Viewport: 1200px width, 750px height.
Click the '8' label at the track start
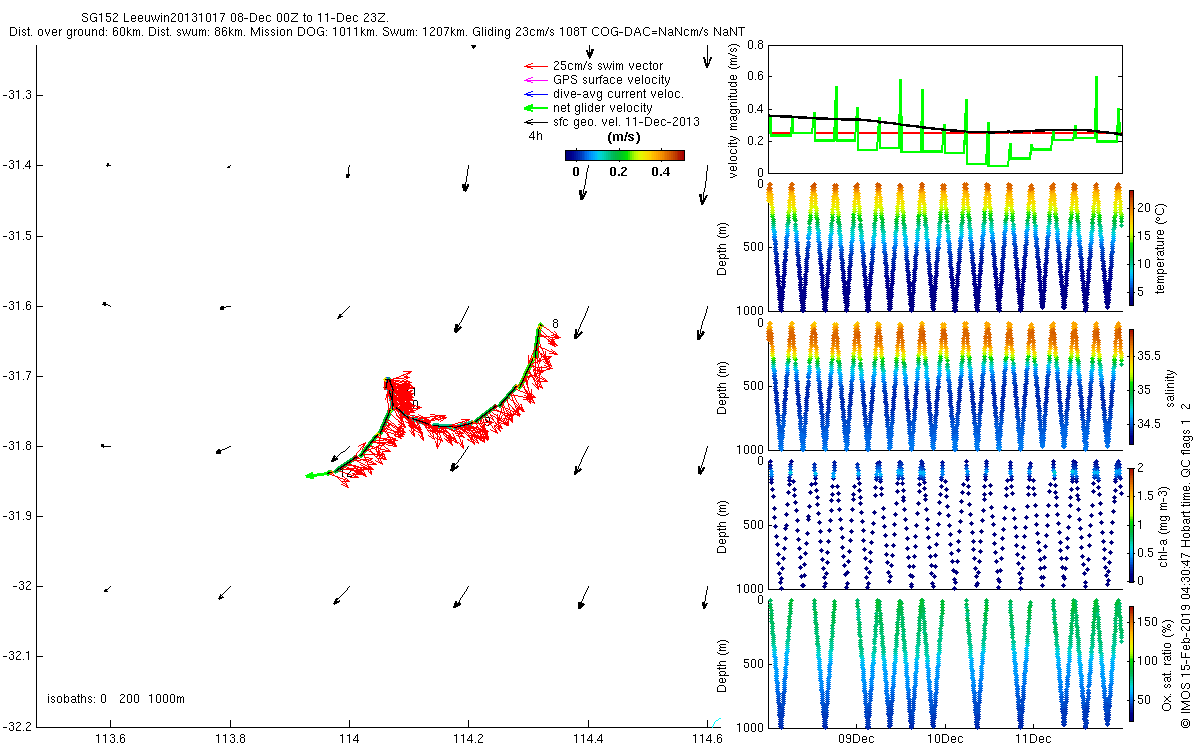tap(555, 322)
